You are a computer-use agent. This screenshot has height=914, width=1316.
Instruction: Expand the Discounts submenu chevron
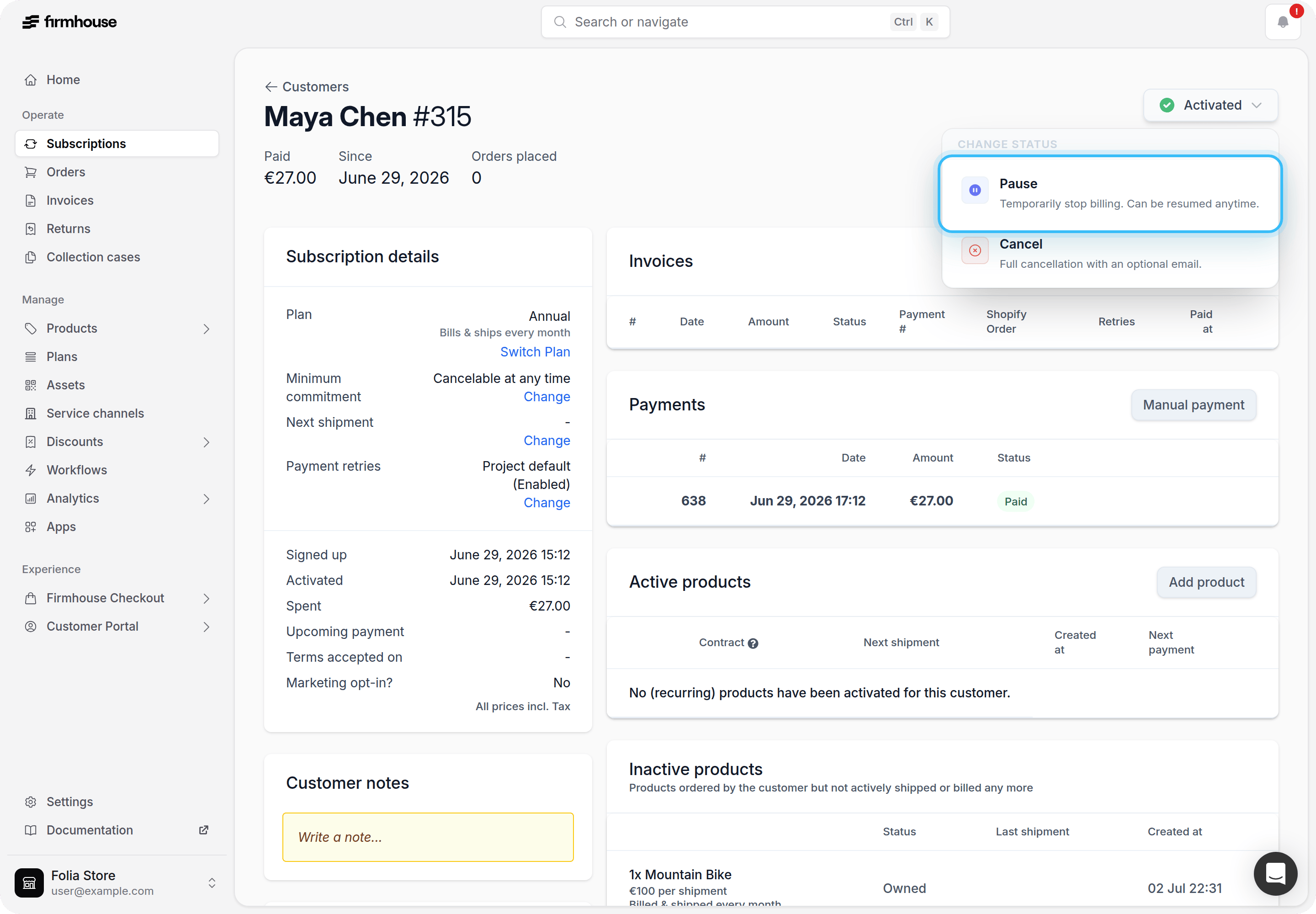[x=206, y=442]
